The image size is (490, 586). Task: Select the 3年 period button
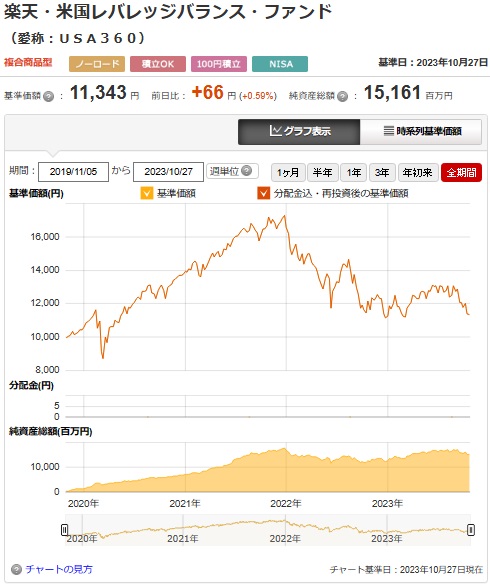click(382, 172)
